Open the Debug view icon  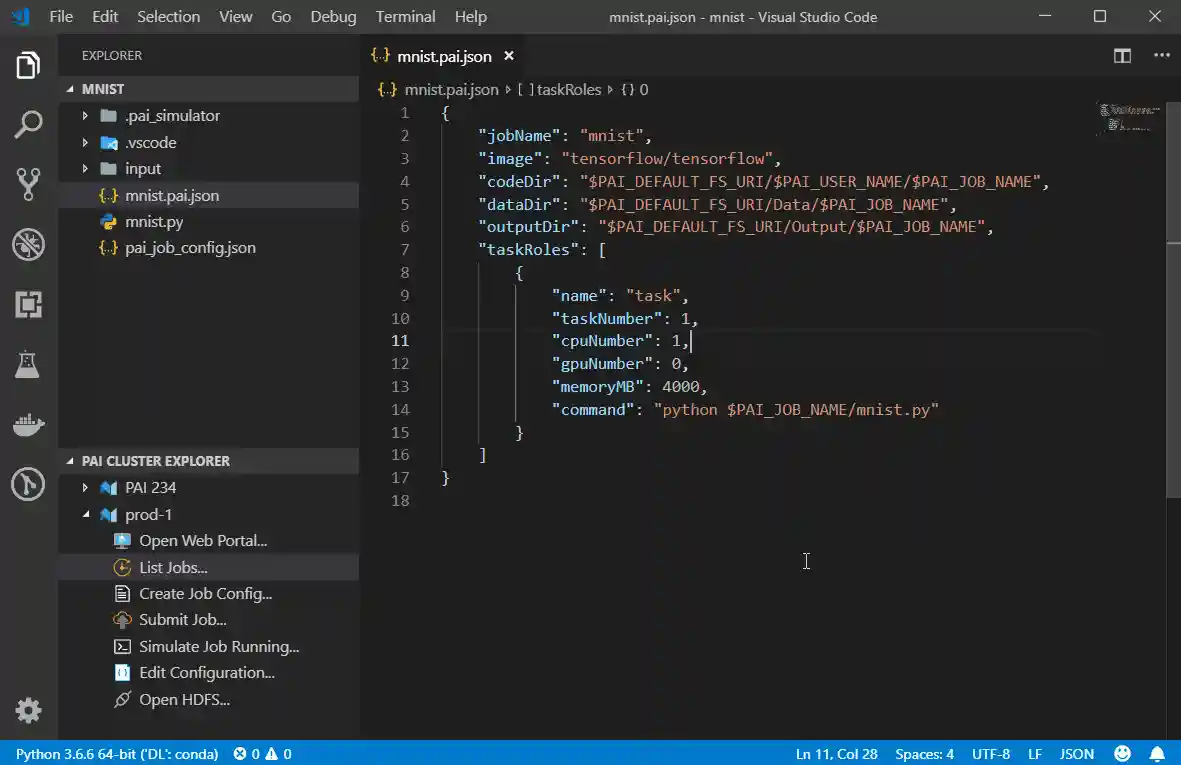coord(28,244)
